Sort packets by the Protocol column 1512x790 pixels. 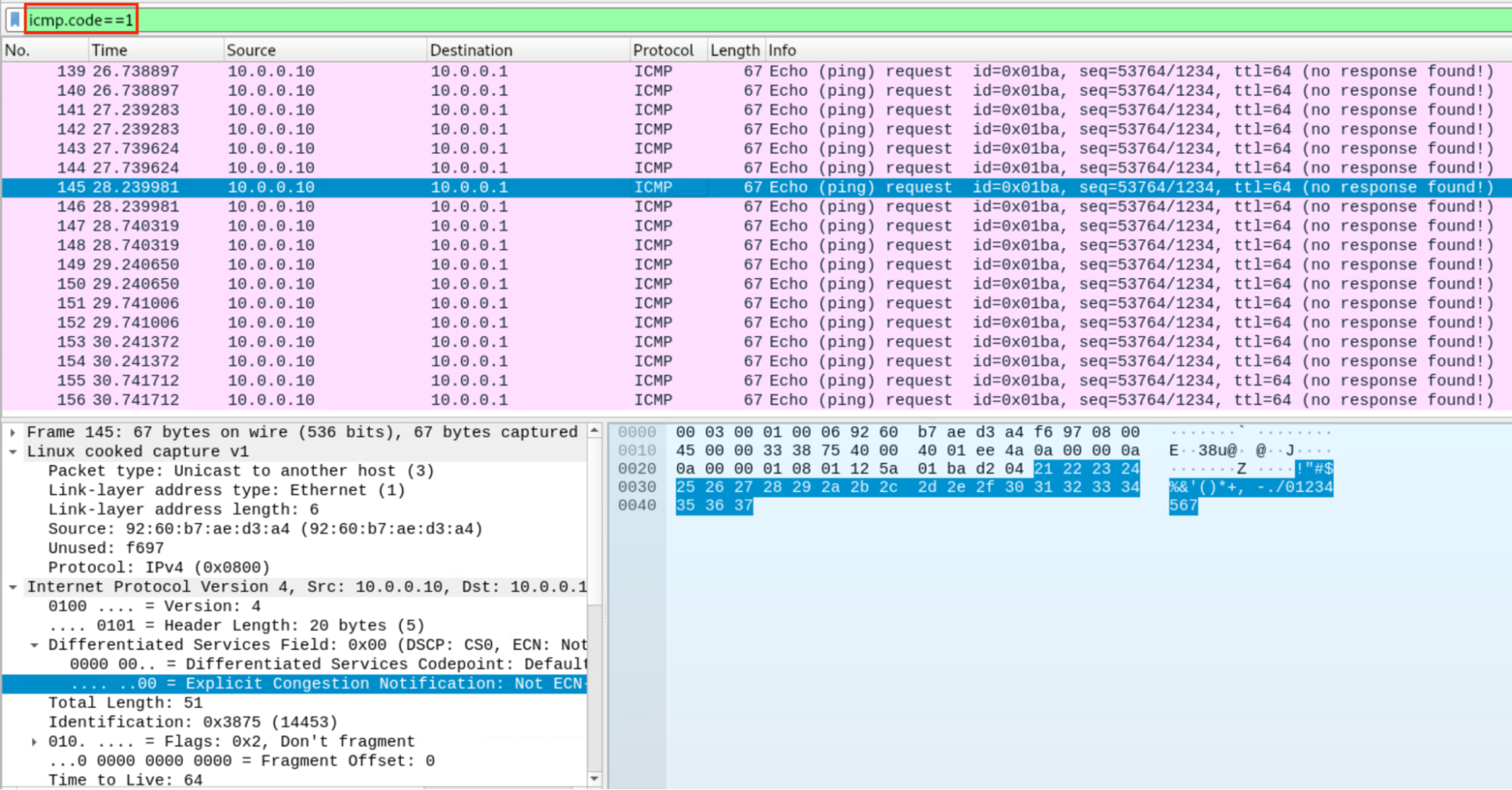tap(664, 50)
